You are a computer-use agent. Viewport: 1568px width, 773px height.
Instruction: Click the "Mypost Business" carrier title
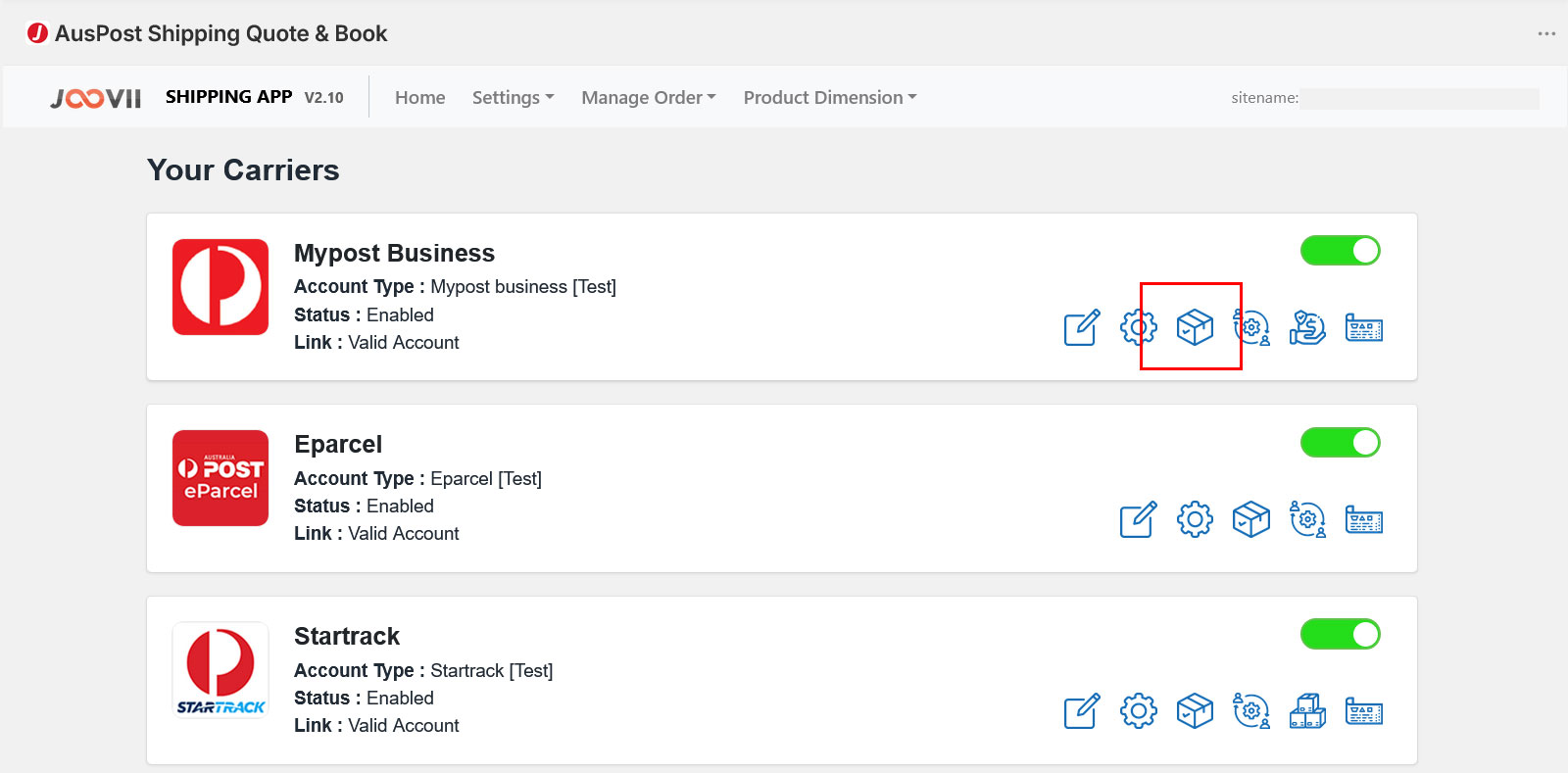(x=394, y=253)
